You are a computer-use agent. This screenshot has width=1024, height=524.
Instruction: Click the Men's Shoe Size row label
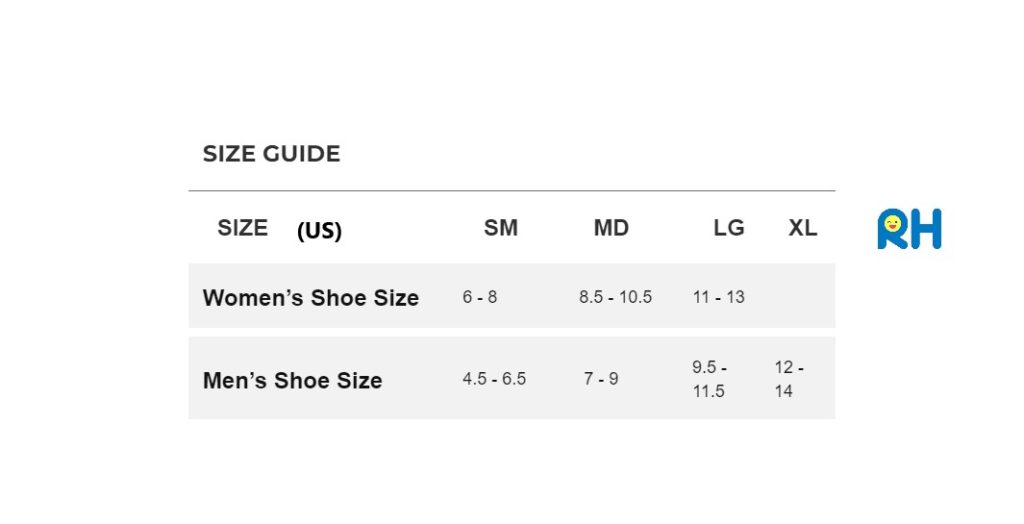(292, 380)
